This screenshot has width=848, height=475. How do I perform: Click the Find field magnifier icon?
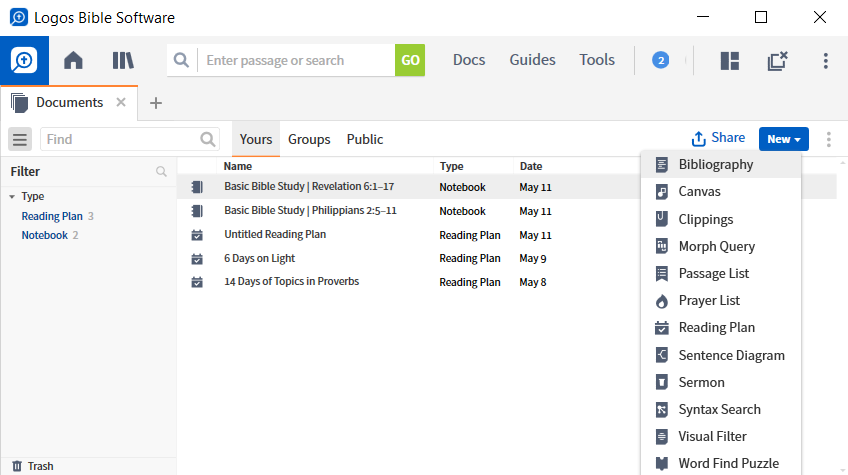point(208,139)
